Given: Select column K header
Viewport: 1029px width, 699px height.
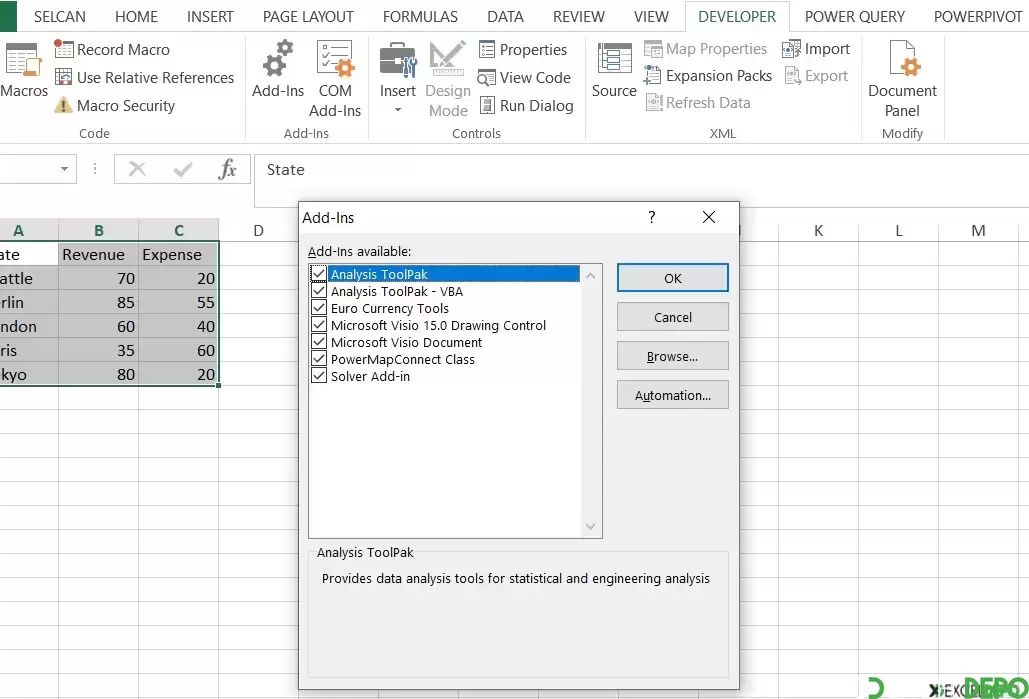Looking at the screenshot, I should point(818,230).
